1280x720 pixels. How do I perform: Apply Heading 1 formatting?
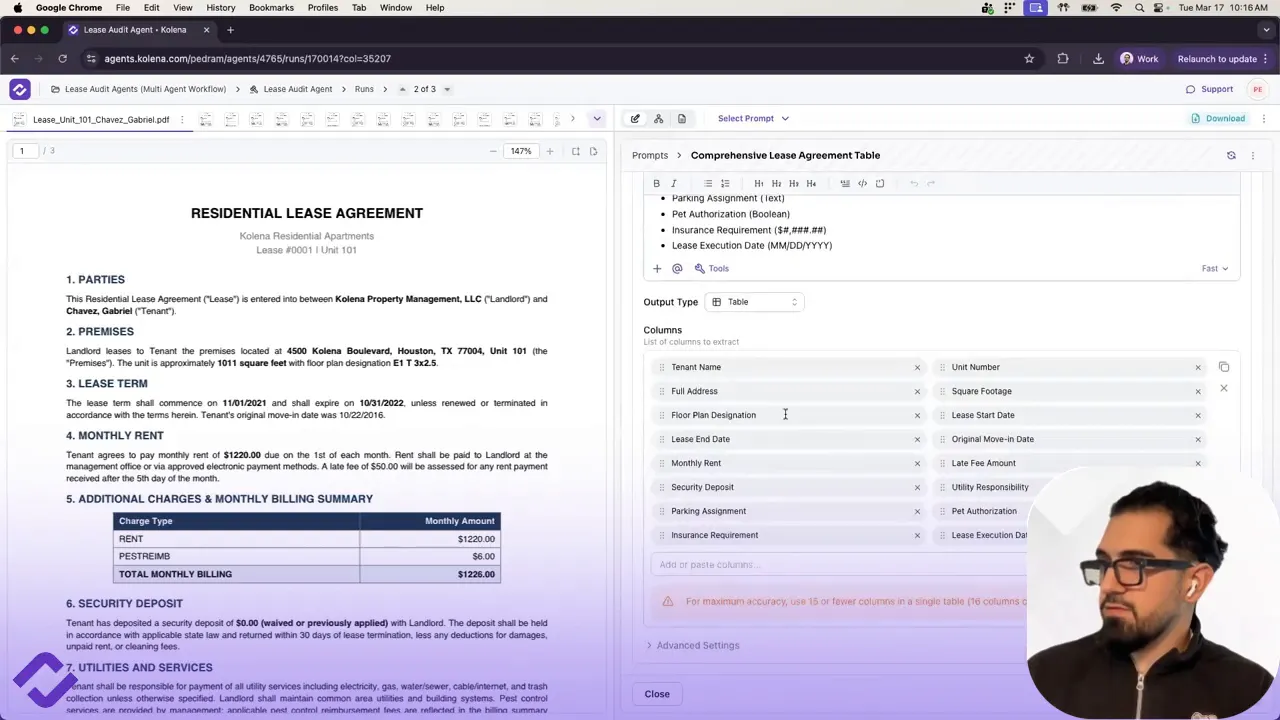(x=759, y=183)
